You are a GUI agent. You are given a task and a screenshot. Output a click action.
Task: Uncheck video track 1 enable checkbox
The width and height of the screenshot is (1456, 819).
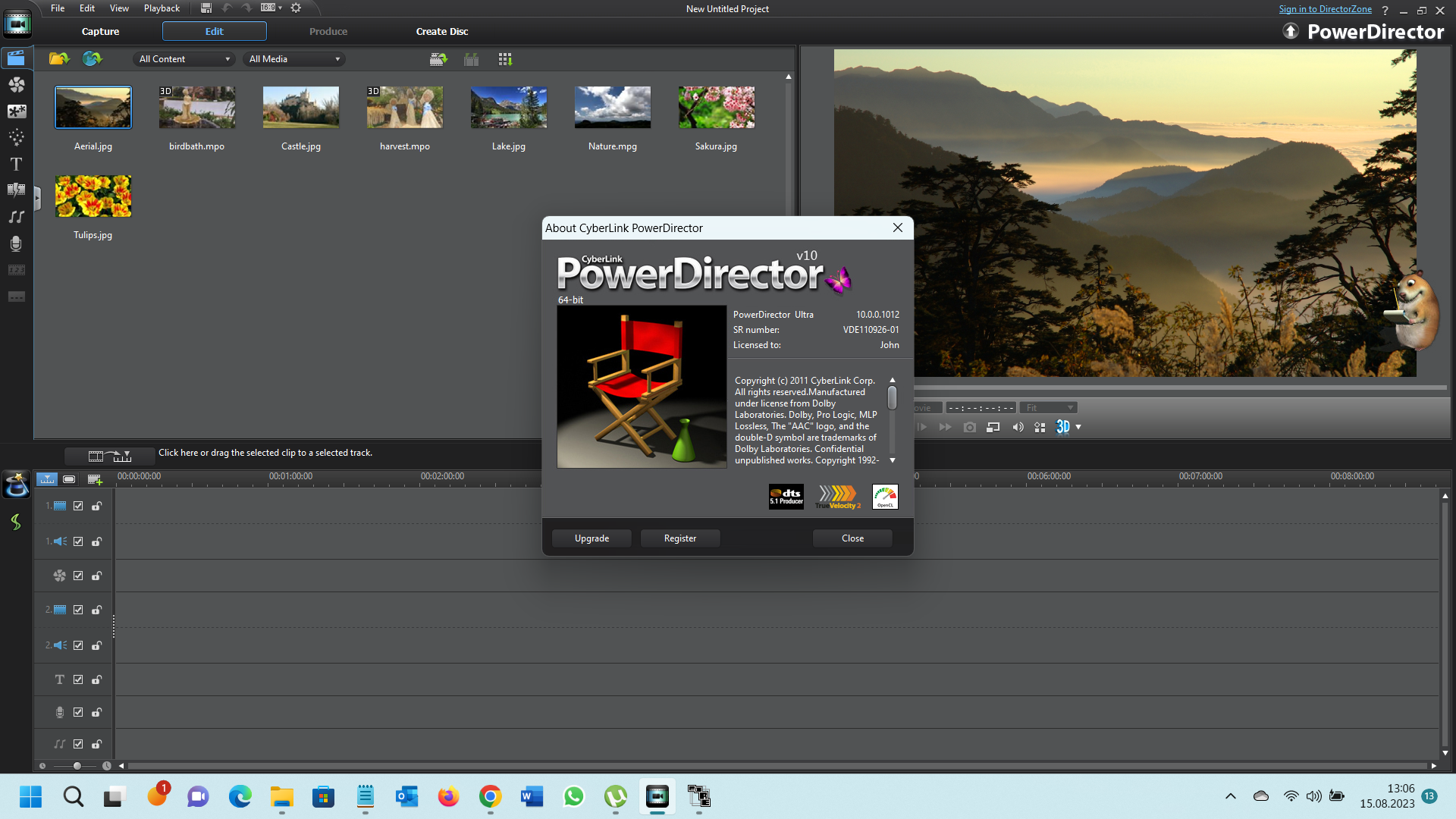coord(78,506)
